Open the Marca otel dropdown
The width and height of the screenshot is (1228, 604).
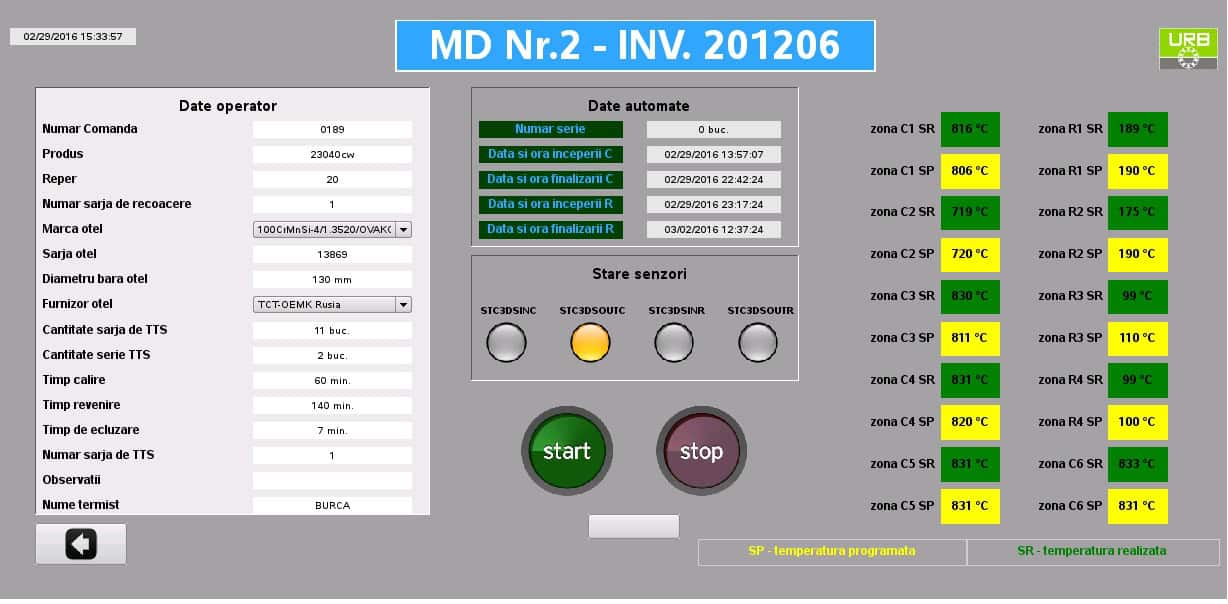click(x=403, y=229)
